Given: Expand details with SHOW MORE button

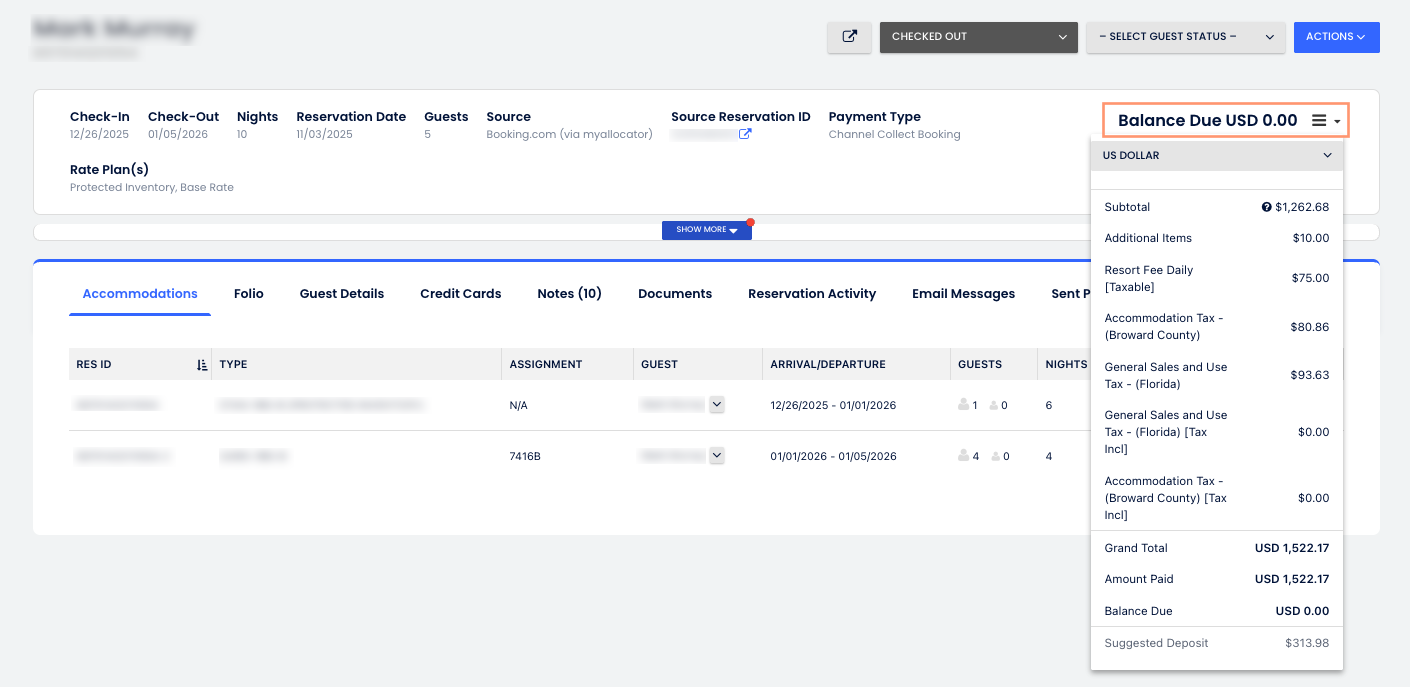Looking at the screenshot, I should click(x=706, y=230).
